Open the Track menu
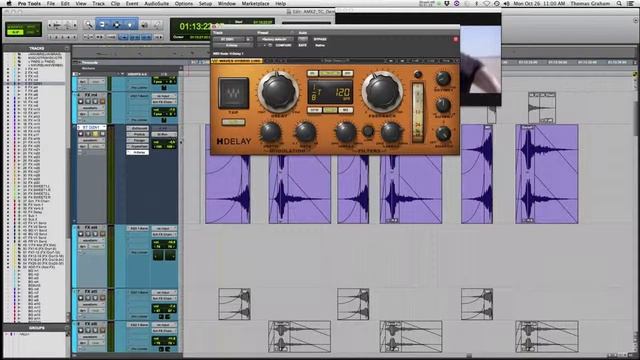This screenshot has width=640, height=360. 98,3
